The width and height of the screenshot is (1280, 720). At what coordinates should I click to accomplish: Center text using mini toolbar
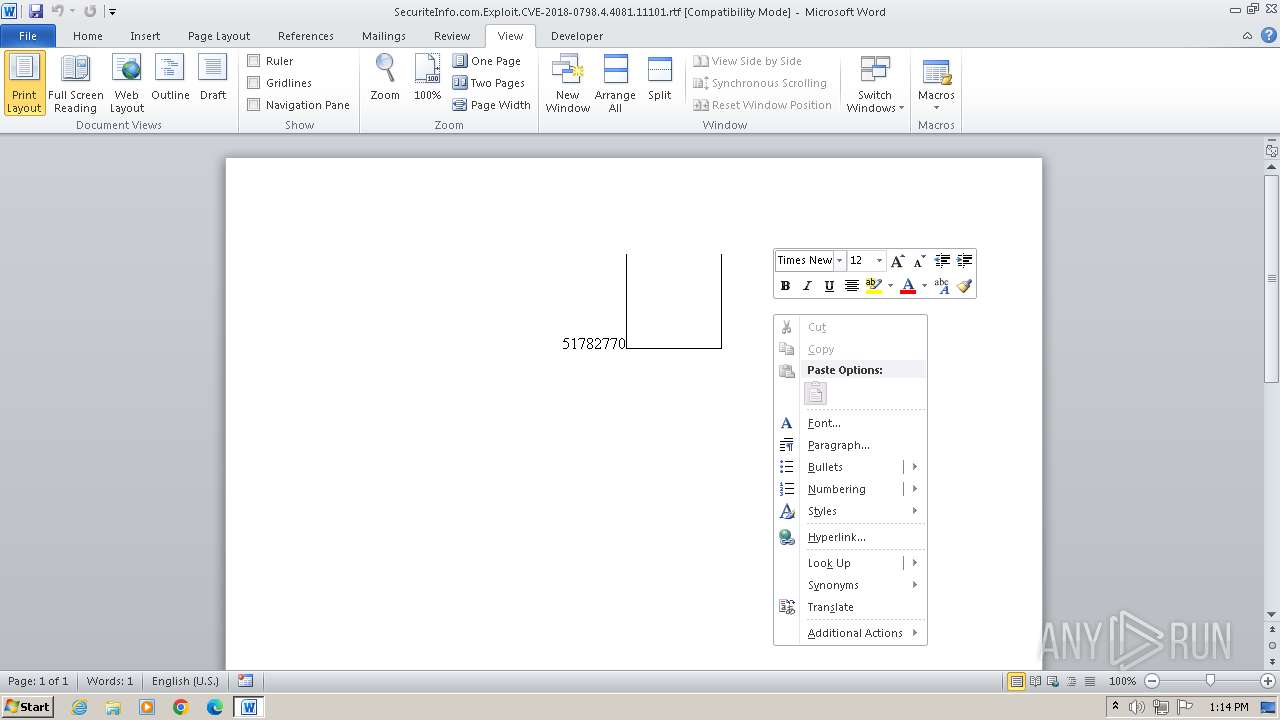coord(851,286)
